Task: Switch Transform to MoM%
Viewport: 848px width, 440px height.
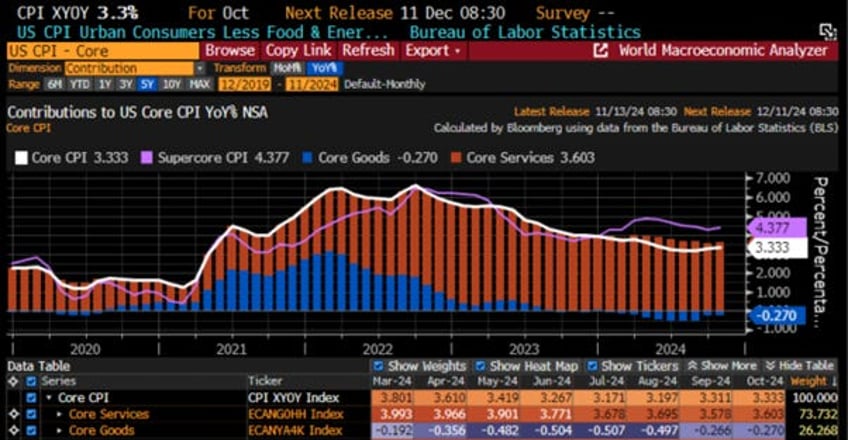Action: pos(287,68)
